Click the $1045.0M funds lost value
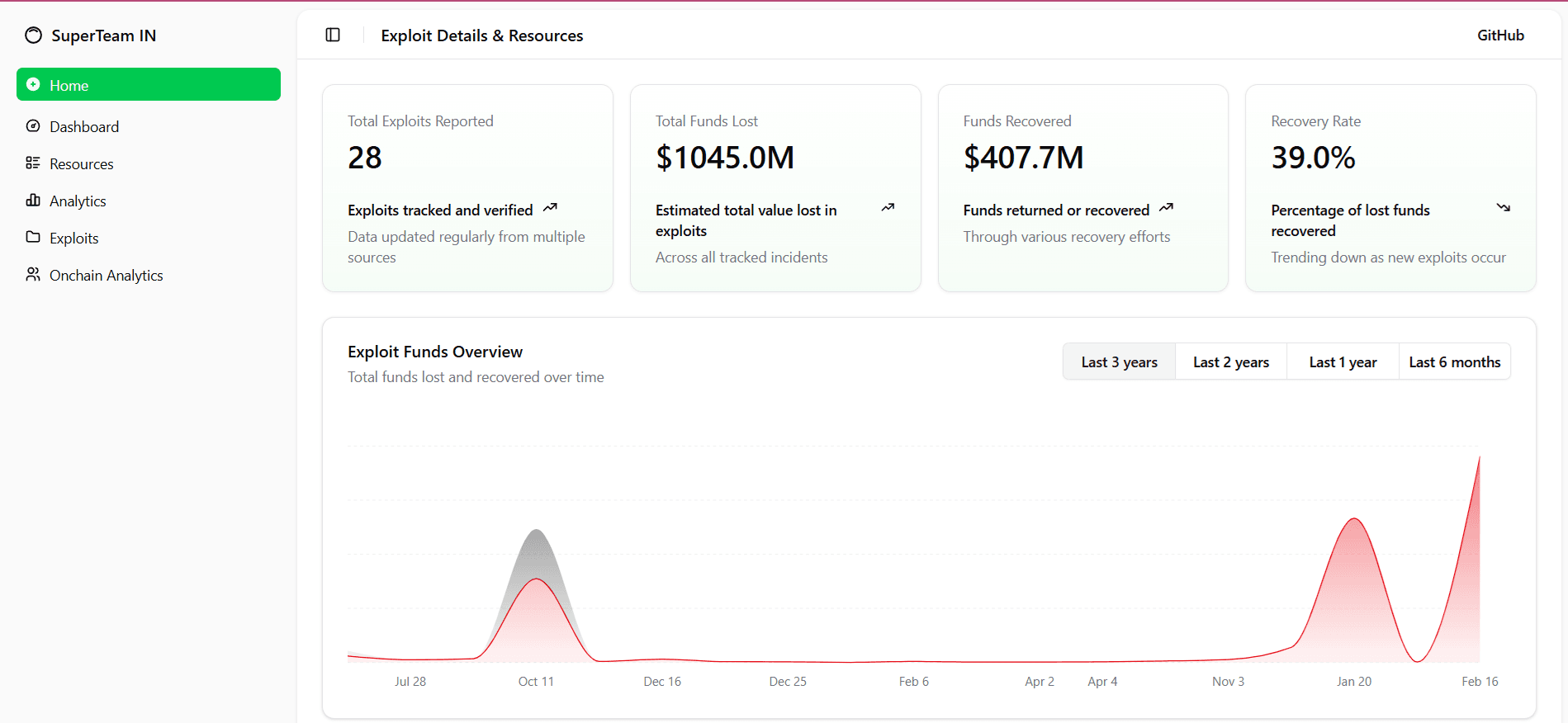1568x723 pixels. (x=725, y=158)
